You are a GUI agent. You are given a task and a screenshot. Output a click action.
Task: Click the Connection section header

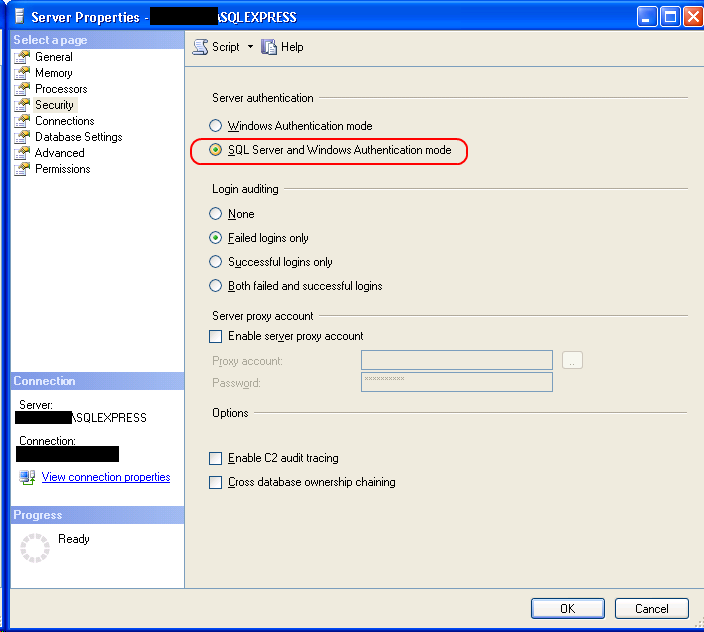(x=97, y=381)
